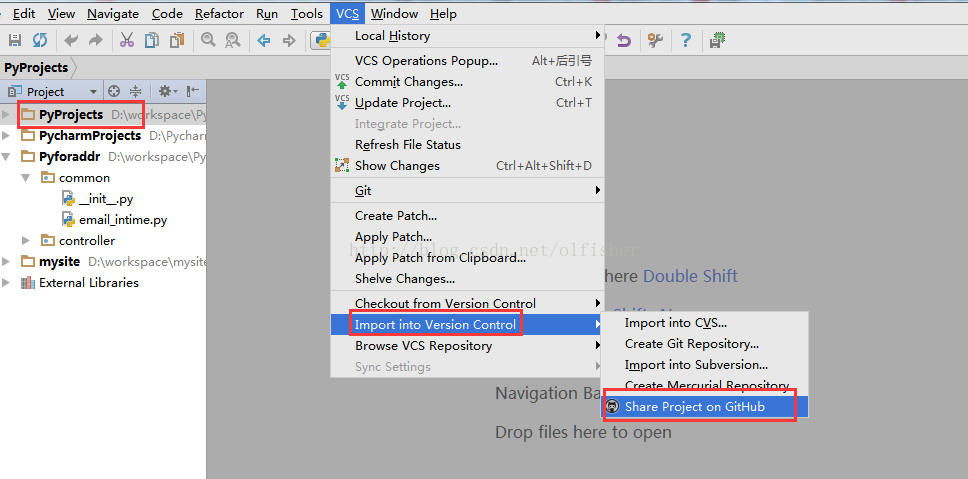968x479 pixels.
Task: Expand the PyProjects tree node
Action: [x=6, y=115]
